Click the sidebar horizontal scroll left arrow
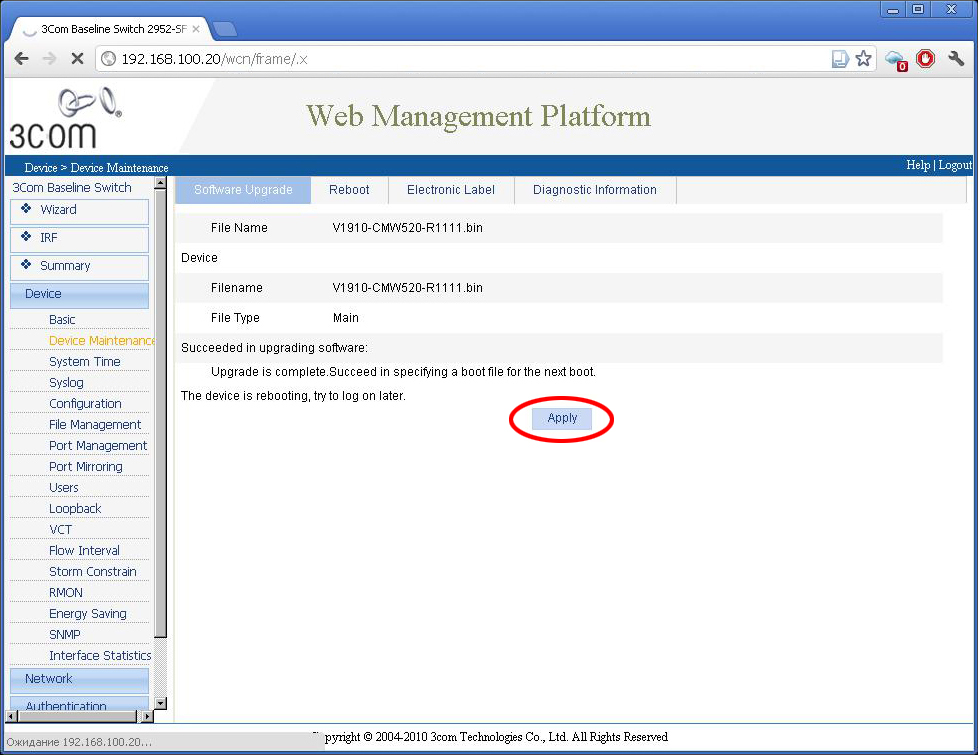 [11, 717]
